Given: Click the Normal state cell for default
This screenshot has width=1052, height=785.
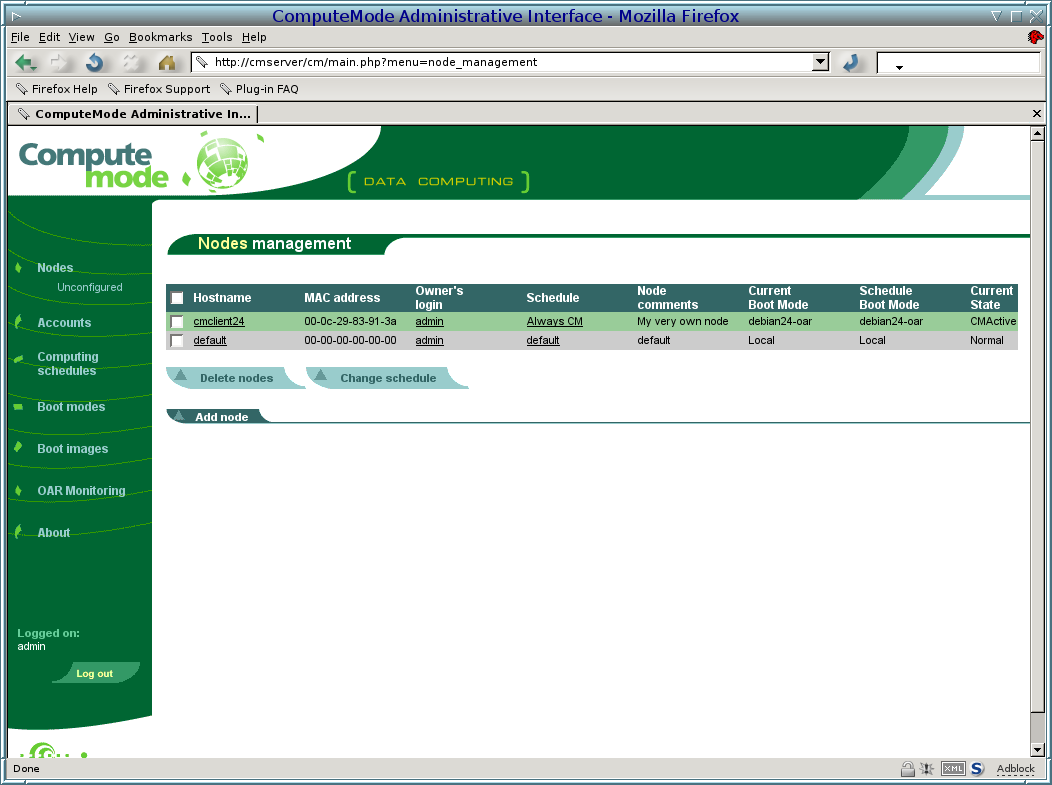Looking at the screenshot, I should (x=986, y=340).
